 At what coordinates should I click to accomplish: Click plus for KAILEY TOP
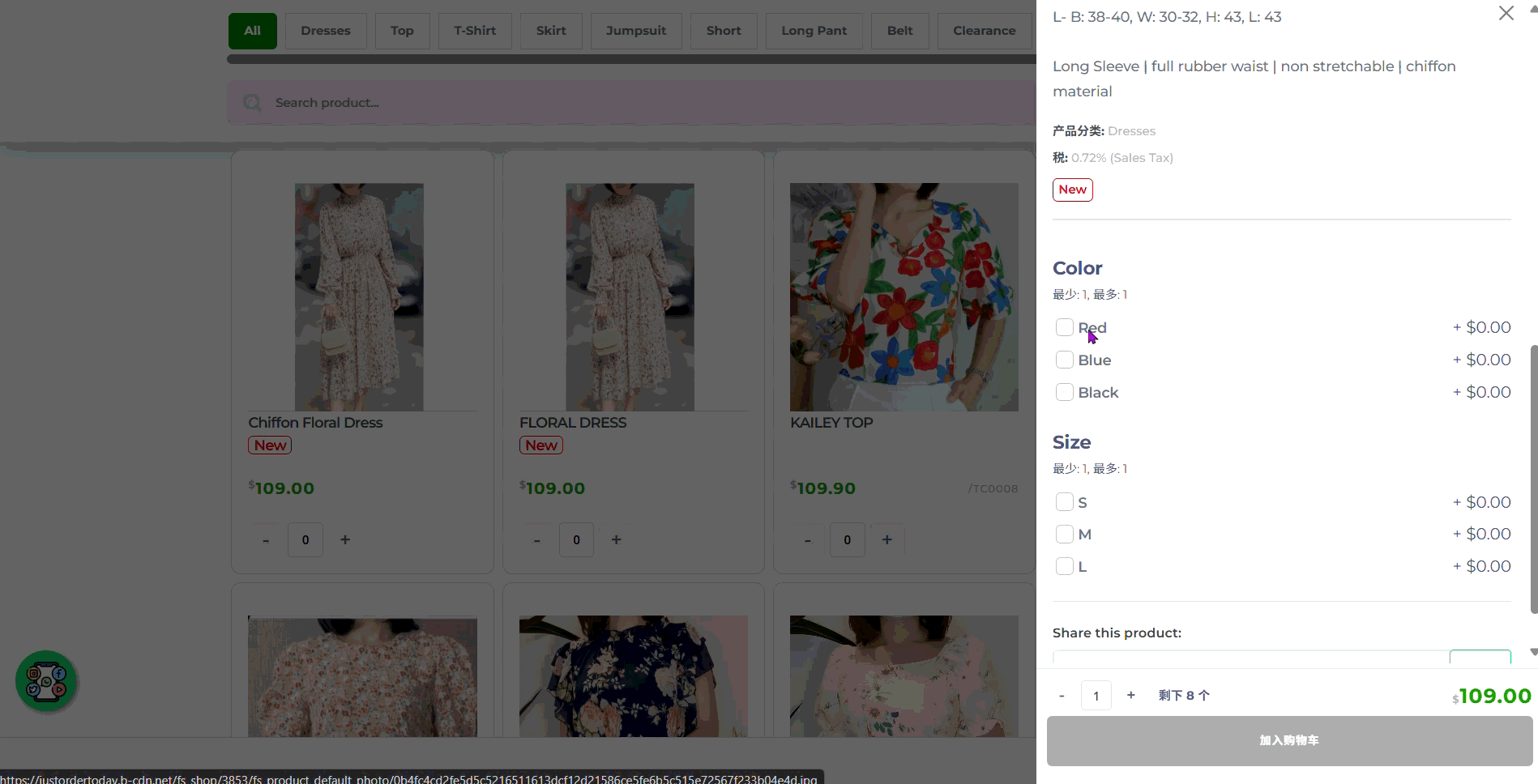point(886,540)
